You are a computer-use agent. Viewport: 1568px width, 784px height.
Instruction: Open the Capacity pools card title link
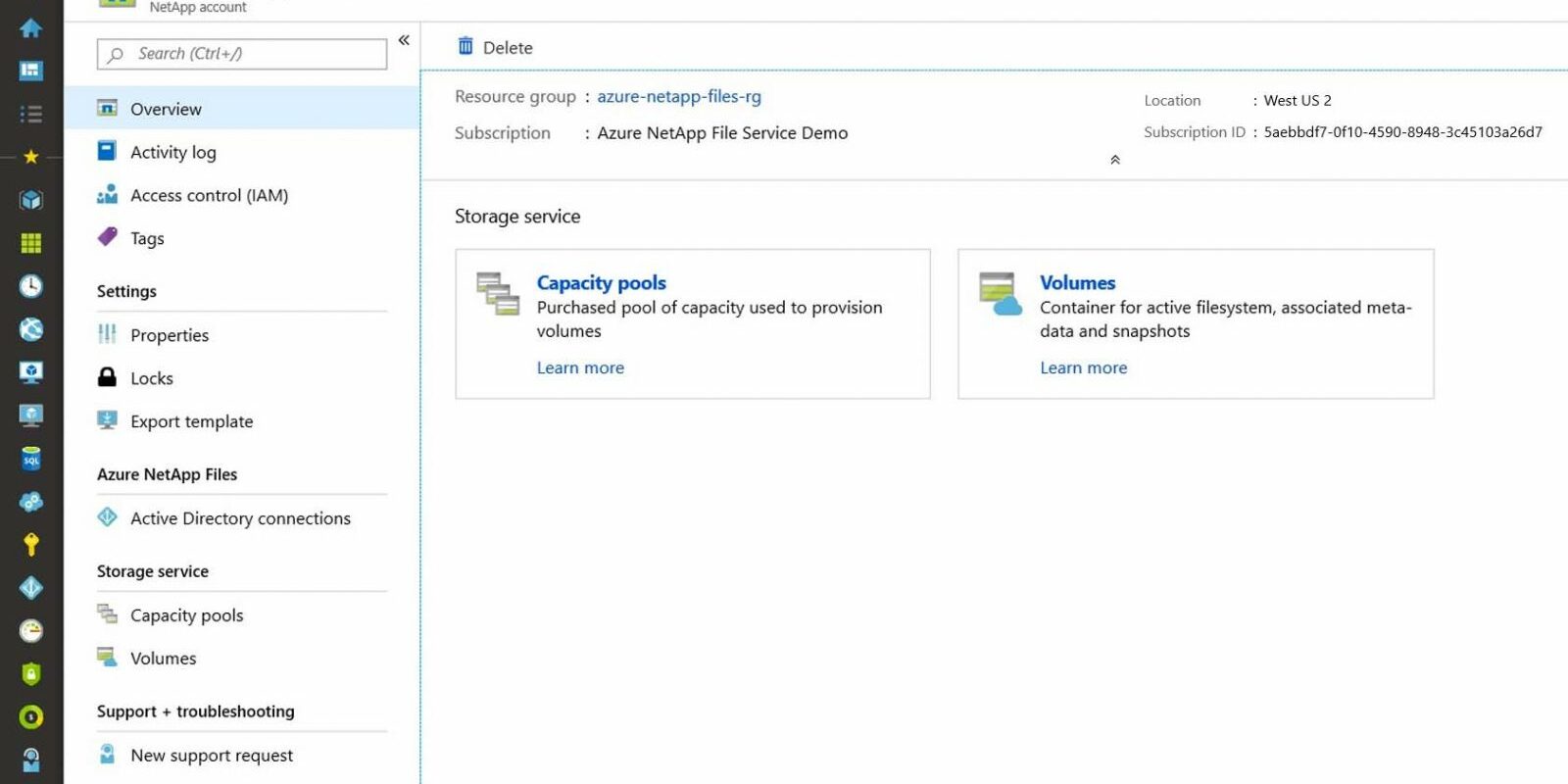point(601,282)
